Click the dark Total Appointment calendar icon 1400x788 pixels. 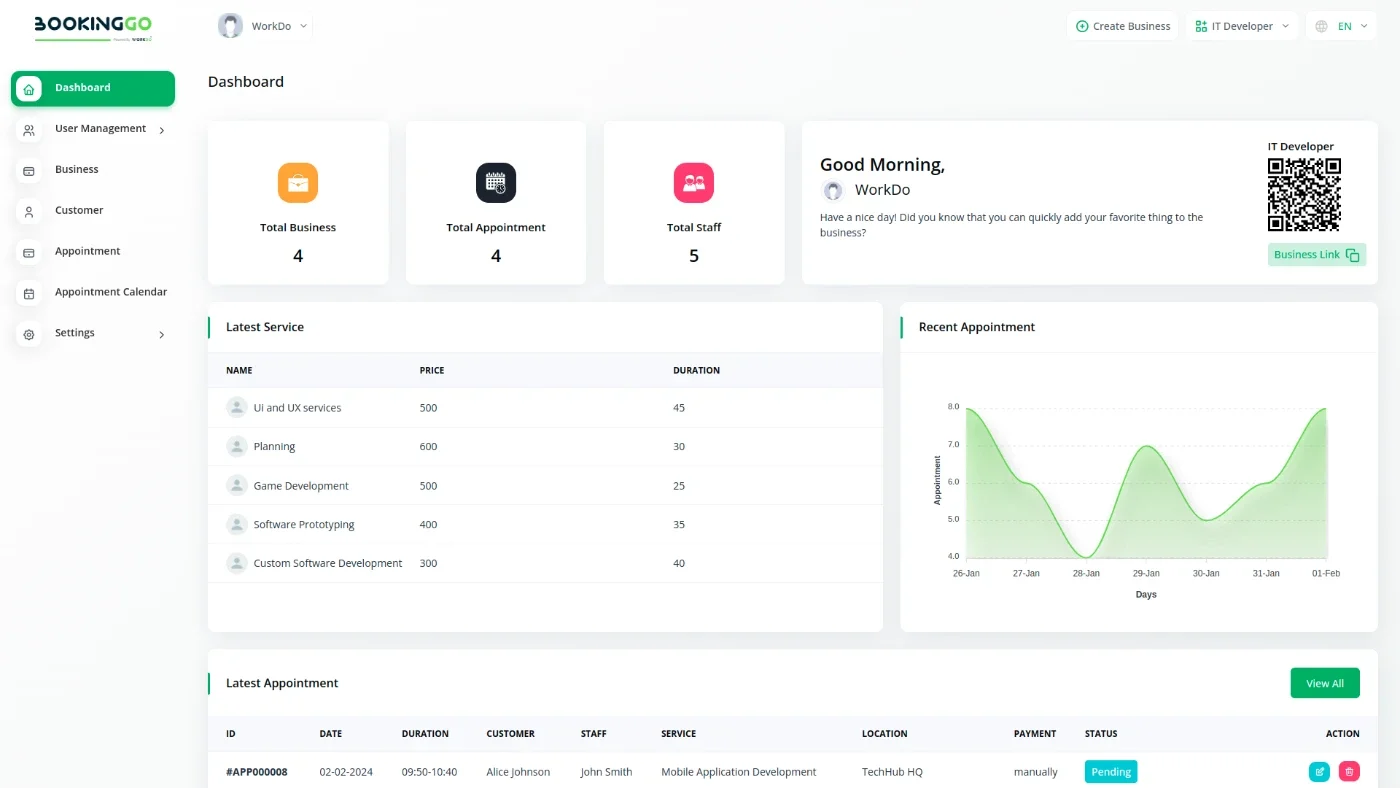click(496, 183)
